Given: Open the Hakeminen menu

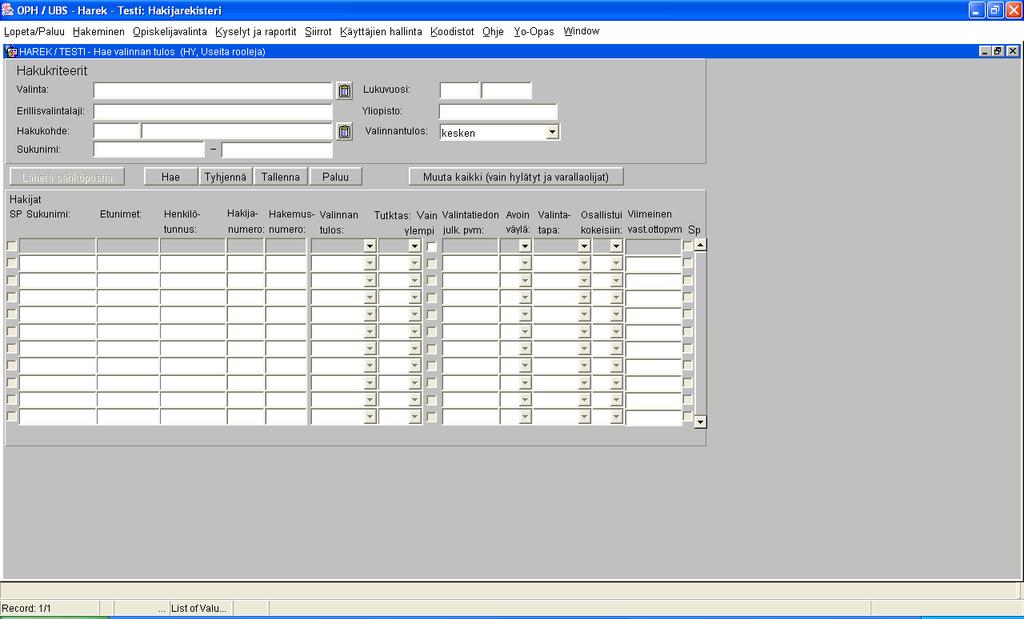Looking at the screenshot, I should point(99,31).
